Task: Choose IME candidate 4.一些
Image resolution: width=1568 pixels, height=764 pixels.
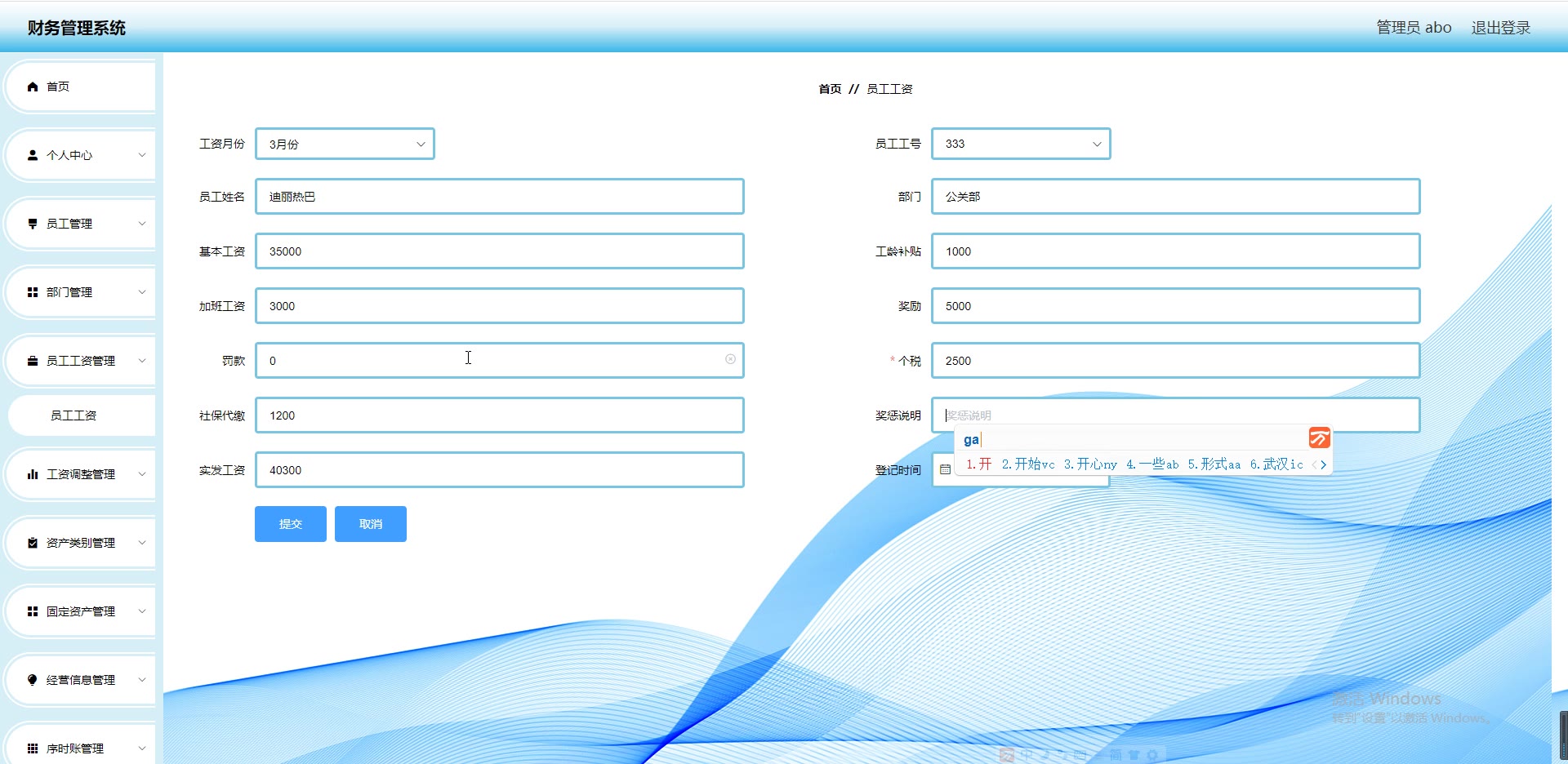Action: 1152,464
